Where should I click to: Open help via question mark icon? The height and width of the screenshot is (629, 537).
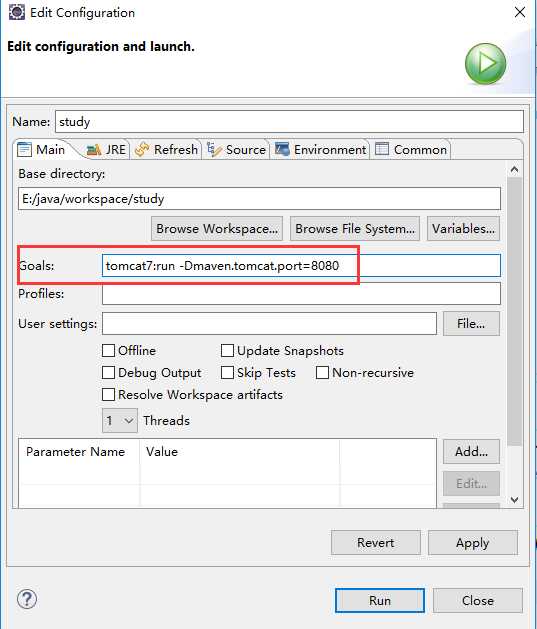[x=27, y=599]
